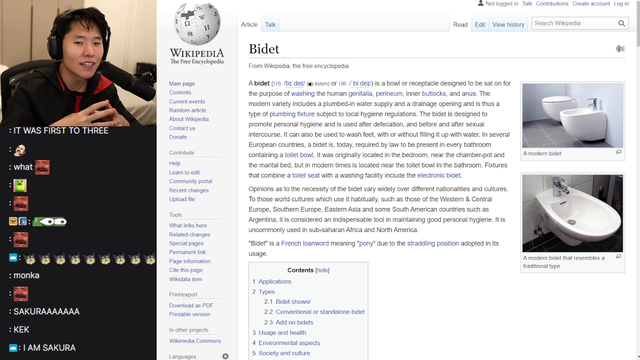Open Wikimedia Commons link

point(195,341)
